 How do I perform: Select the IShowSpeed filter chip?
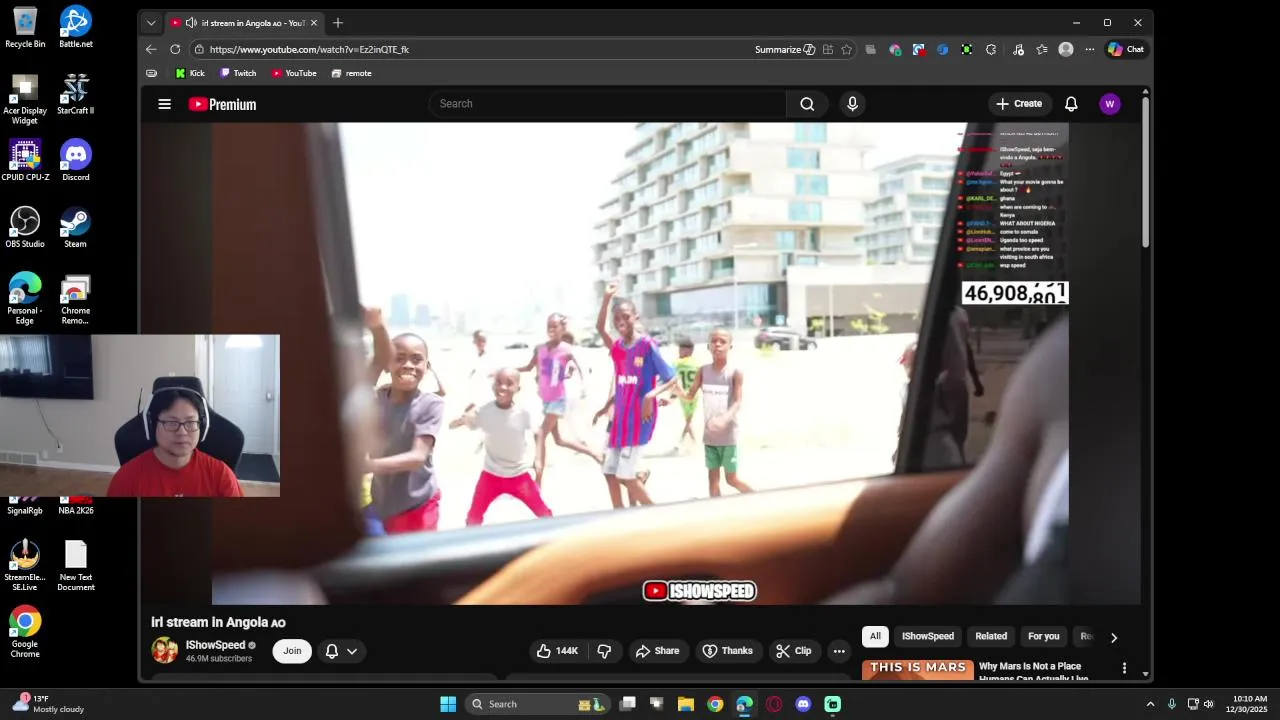928,636
